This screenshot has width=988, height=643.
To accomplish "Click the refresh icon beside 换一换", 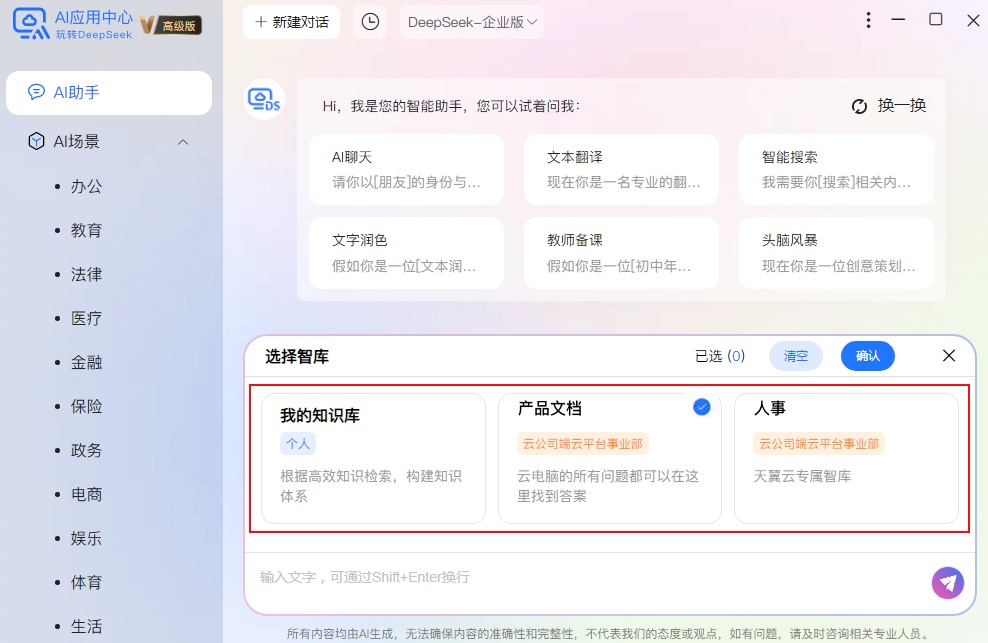I will click(x=859, y=107).
